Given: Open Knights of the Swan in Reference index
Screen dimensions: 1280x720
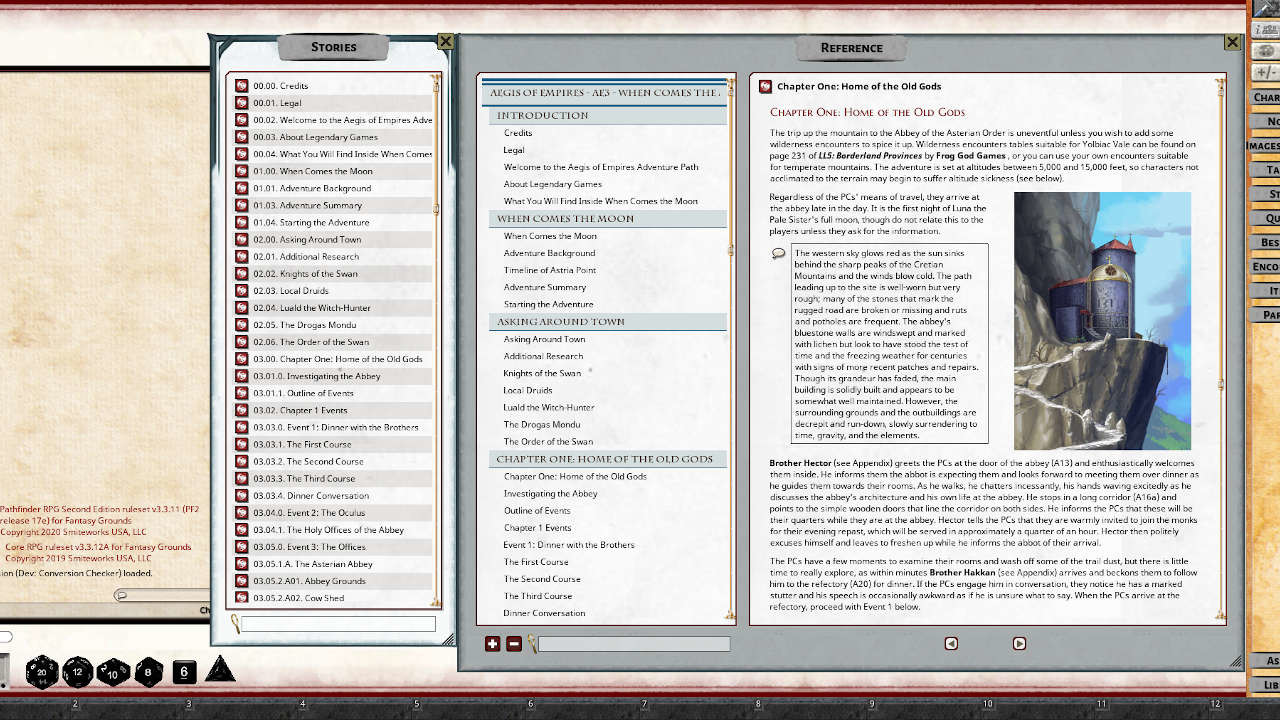Looking at the screenshot, I should [542, 373].
